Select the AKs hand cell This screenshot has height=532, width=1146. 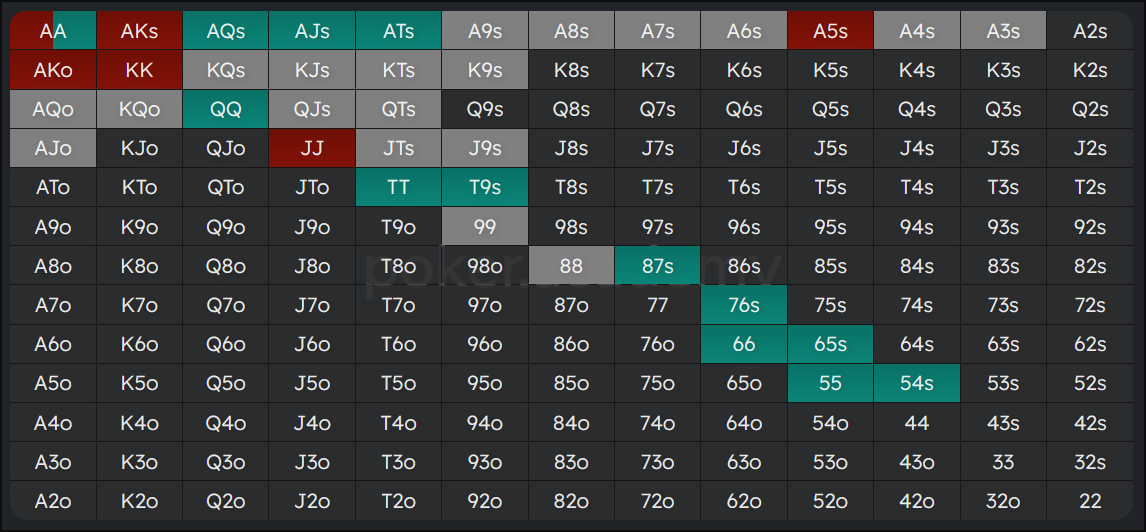139,31
